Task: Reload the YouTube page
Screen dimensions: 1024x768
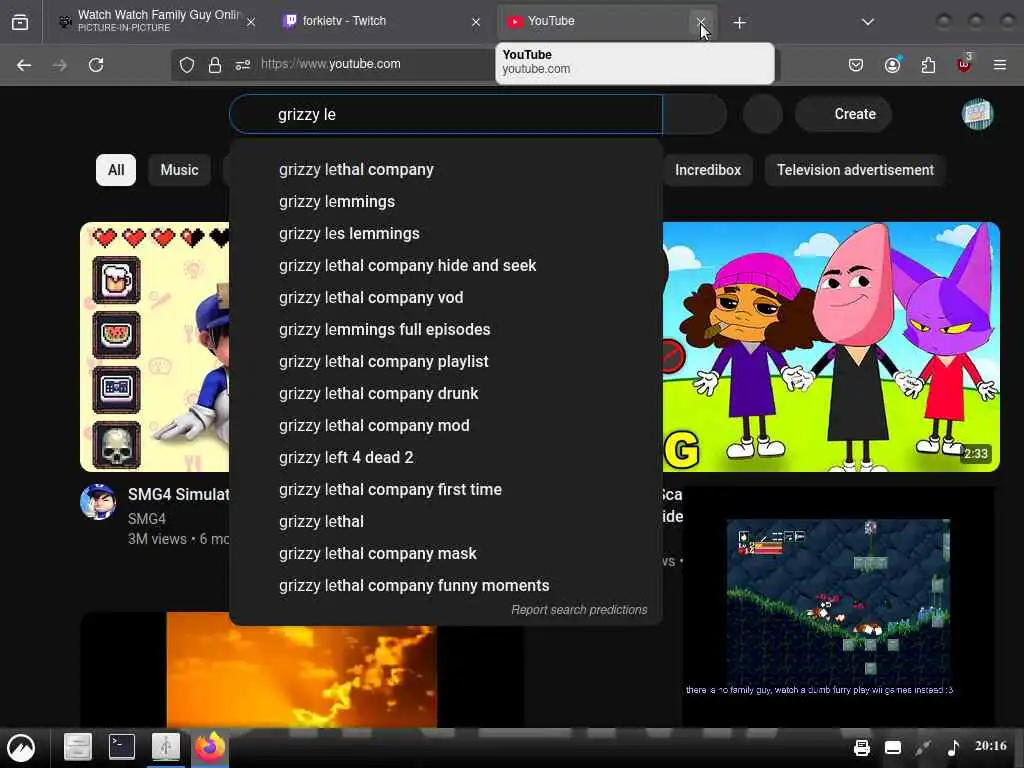Action: click(96, 65)
